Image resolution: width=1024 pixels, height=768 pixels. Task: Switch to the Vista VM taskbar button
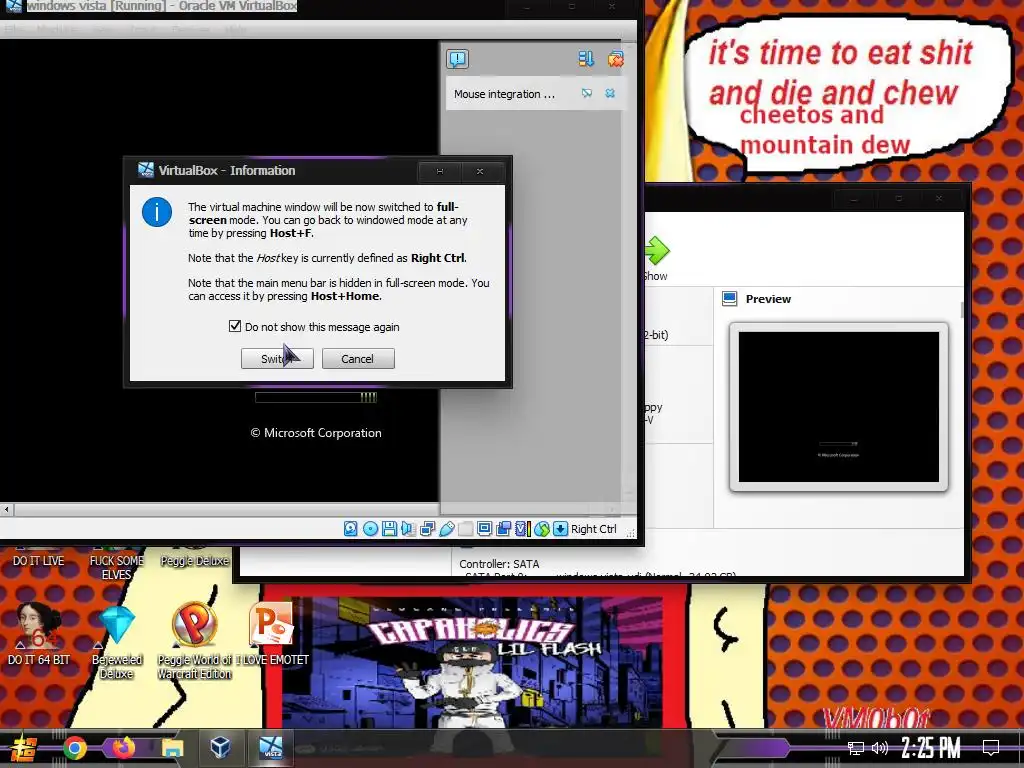pyautogui.click(x=270, y=747)
